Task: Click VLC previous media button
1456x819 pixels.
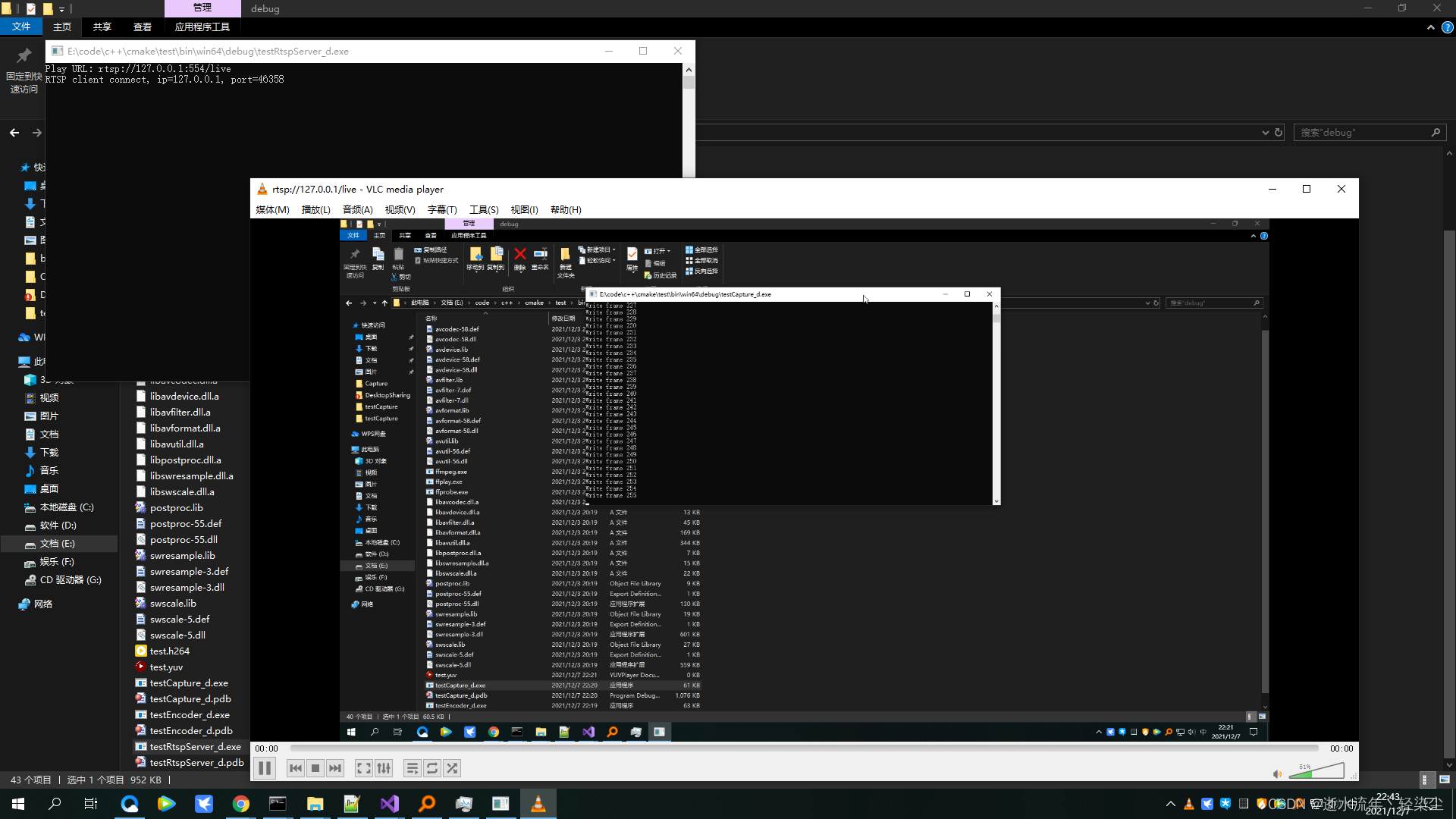Action: coord(296,768)
